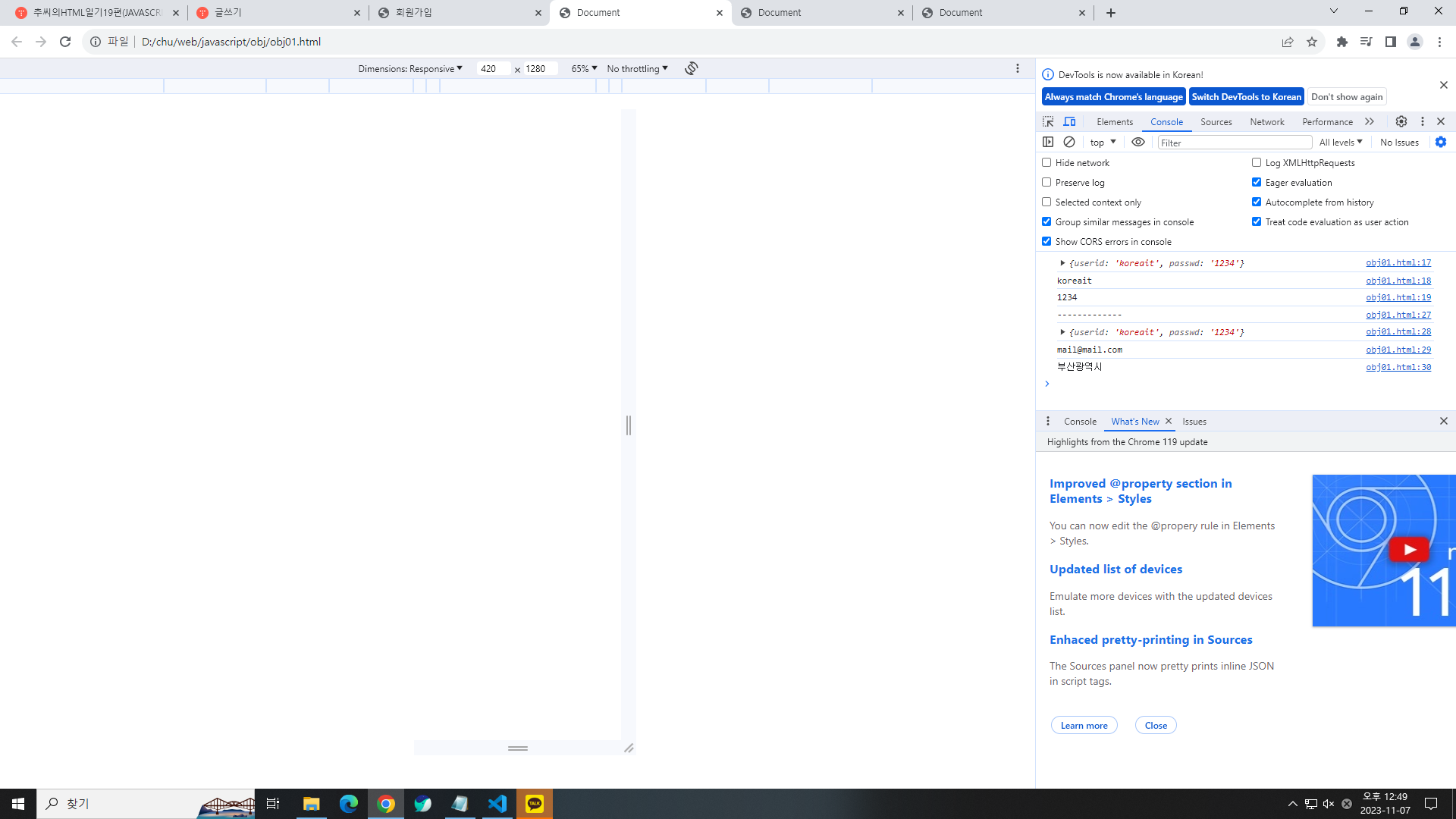Viewport: 1456px width, 819px height.
Task: Open console sidebar panel icon
Action: [1048, 142]
